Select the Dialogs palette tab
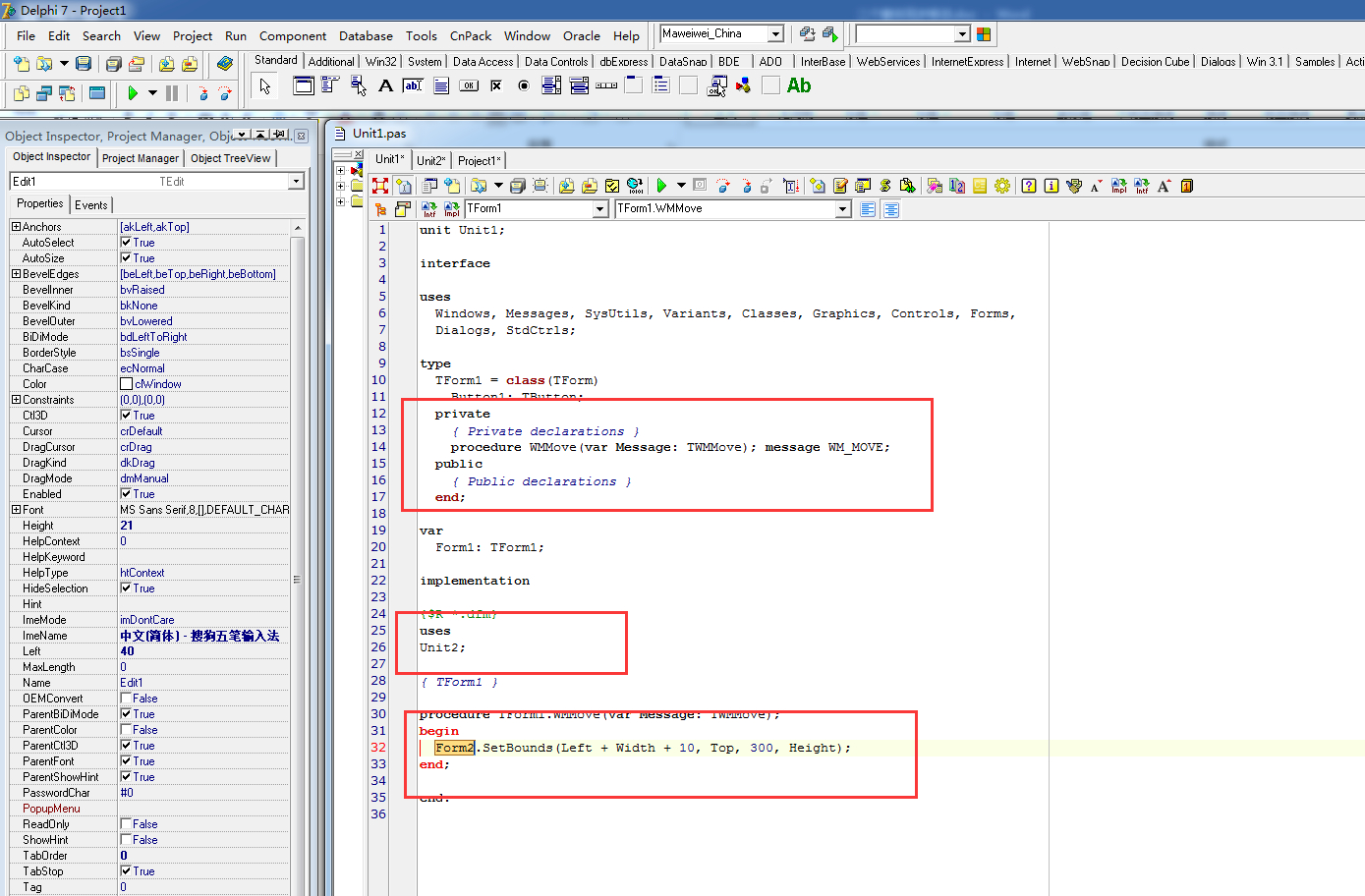This screenshot has height=896, width=1365. click(1218, 61)
